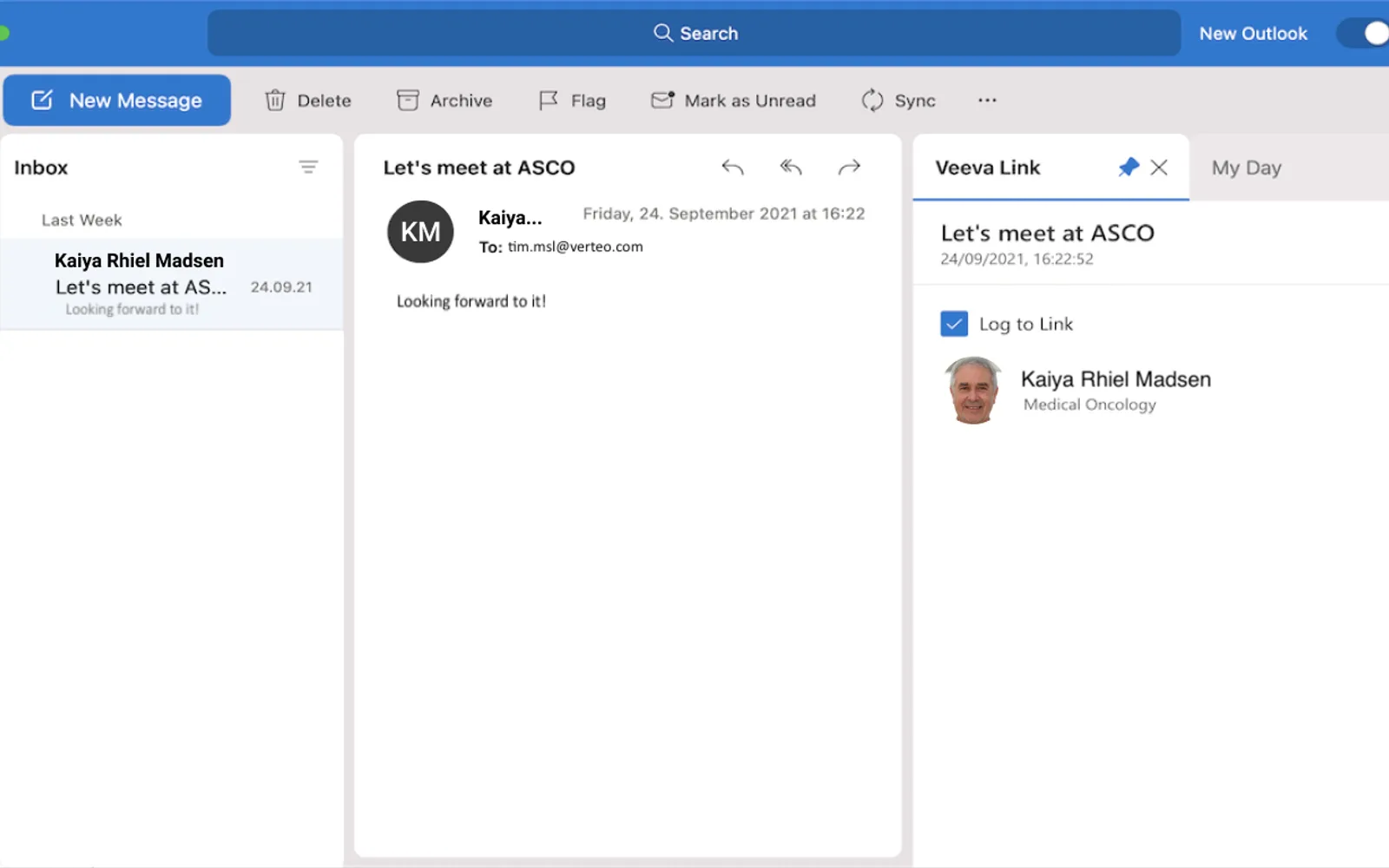This screenshot has width=1389, height=868.
Task: Select the Veeva Link tab
Action: click(x=988, y=168)
